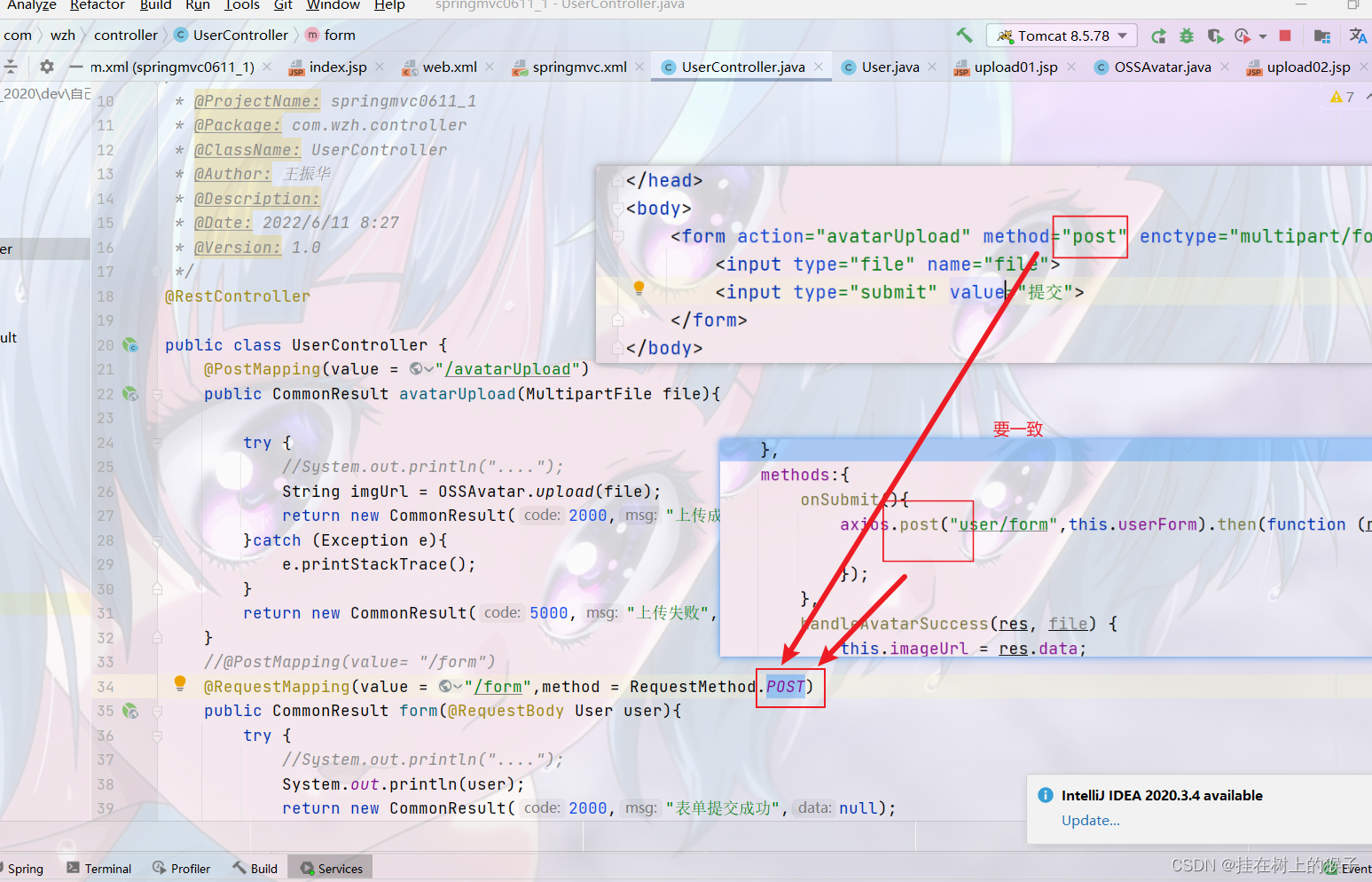Stop the running server with red square
This screenshot has width=1372, height=882.
tap(1285, 35)
